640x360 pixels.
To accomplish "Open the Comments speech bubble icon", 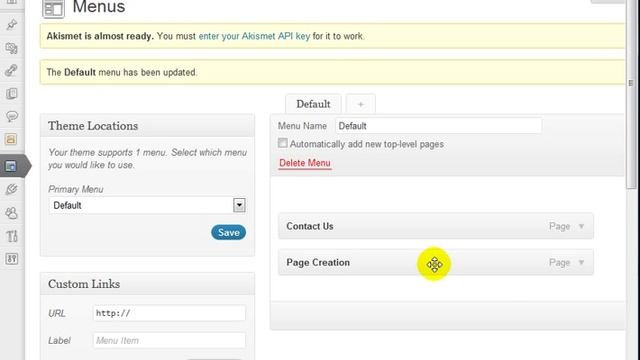I will pos(11,116).
